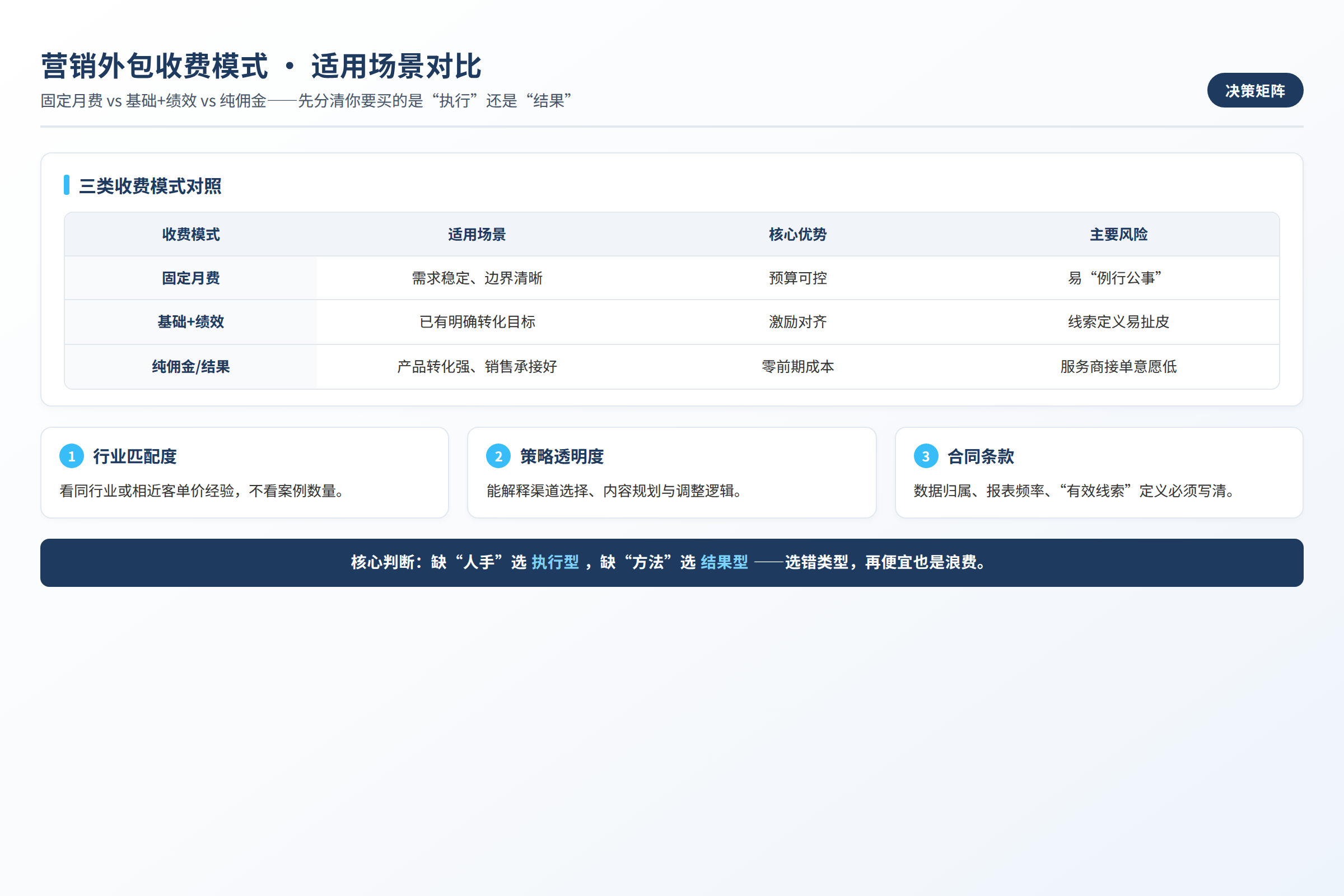The width and height of the screenshot is (1344, 896).
Task: Click the 决策矩阵 badge button
Action: [x=1255, y=90]
